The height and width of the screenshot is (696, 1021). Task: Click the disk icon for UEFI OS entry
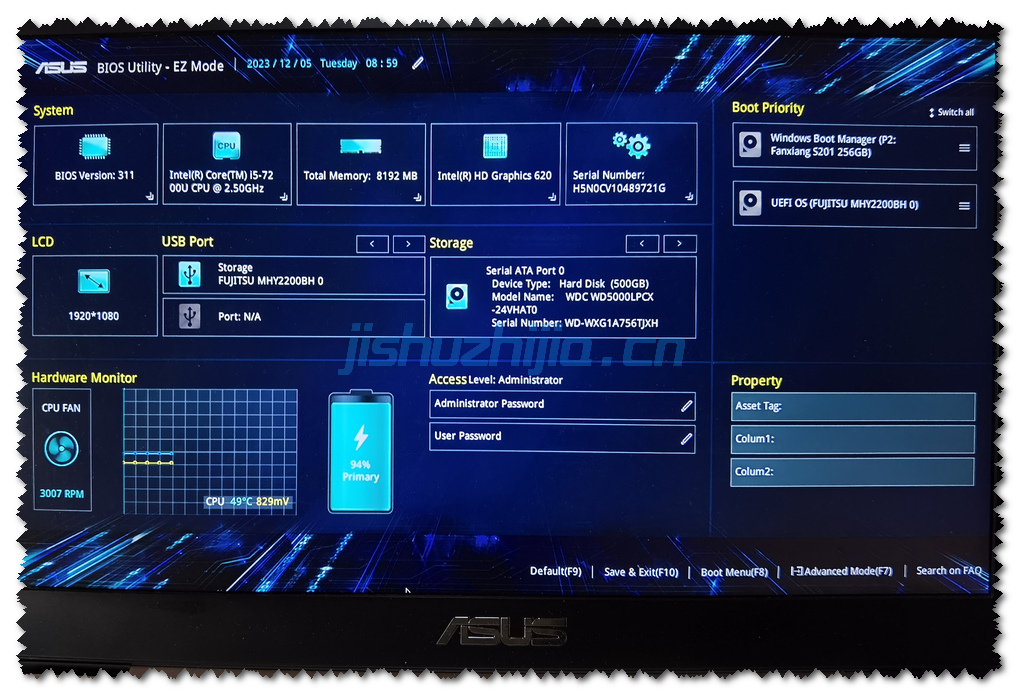point(749,203)
